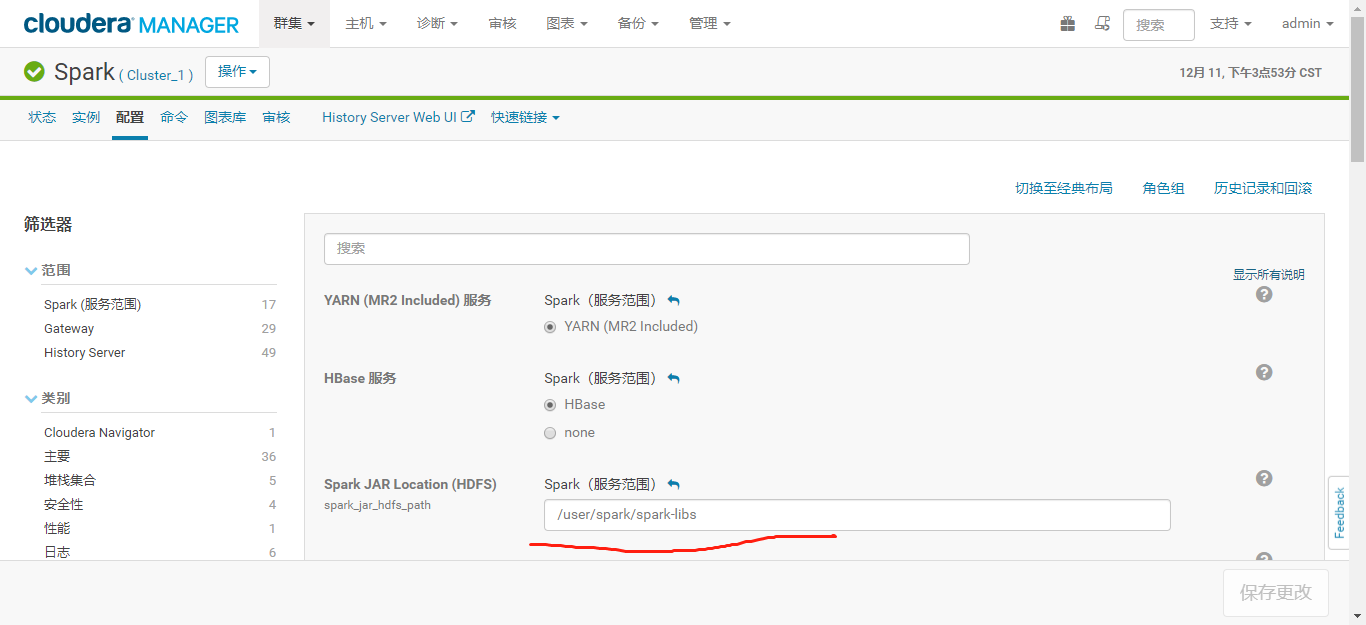This screenshot has width=1366, height=625.
Task: Open the 备份 dropdown menu
Action: pos(638,23)
